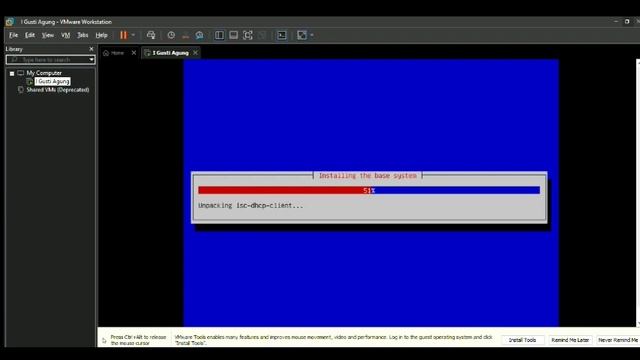Open the library search dropdown arrow
This screenshot has height=360, width=640.
(91, 60)
